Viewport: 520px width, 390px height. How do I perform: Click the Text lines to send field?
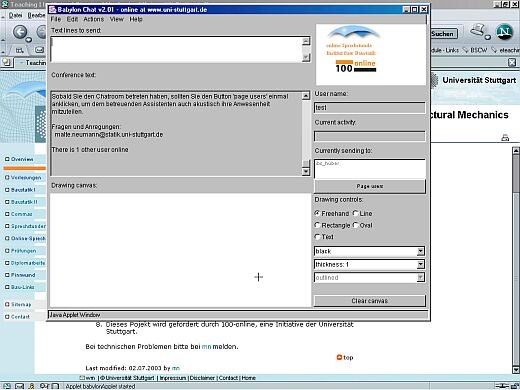pyautogui.click(x=176, y=49)
